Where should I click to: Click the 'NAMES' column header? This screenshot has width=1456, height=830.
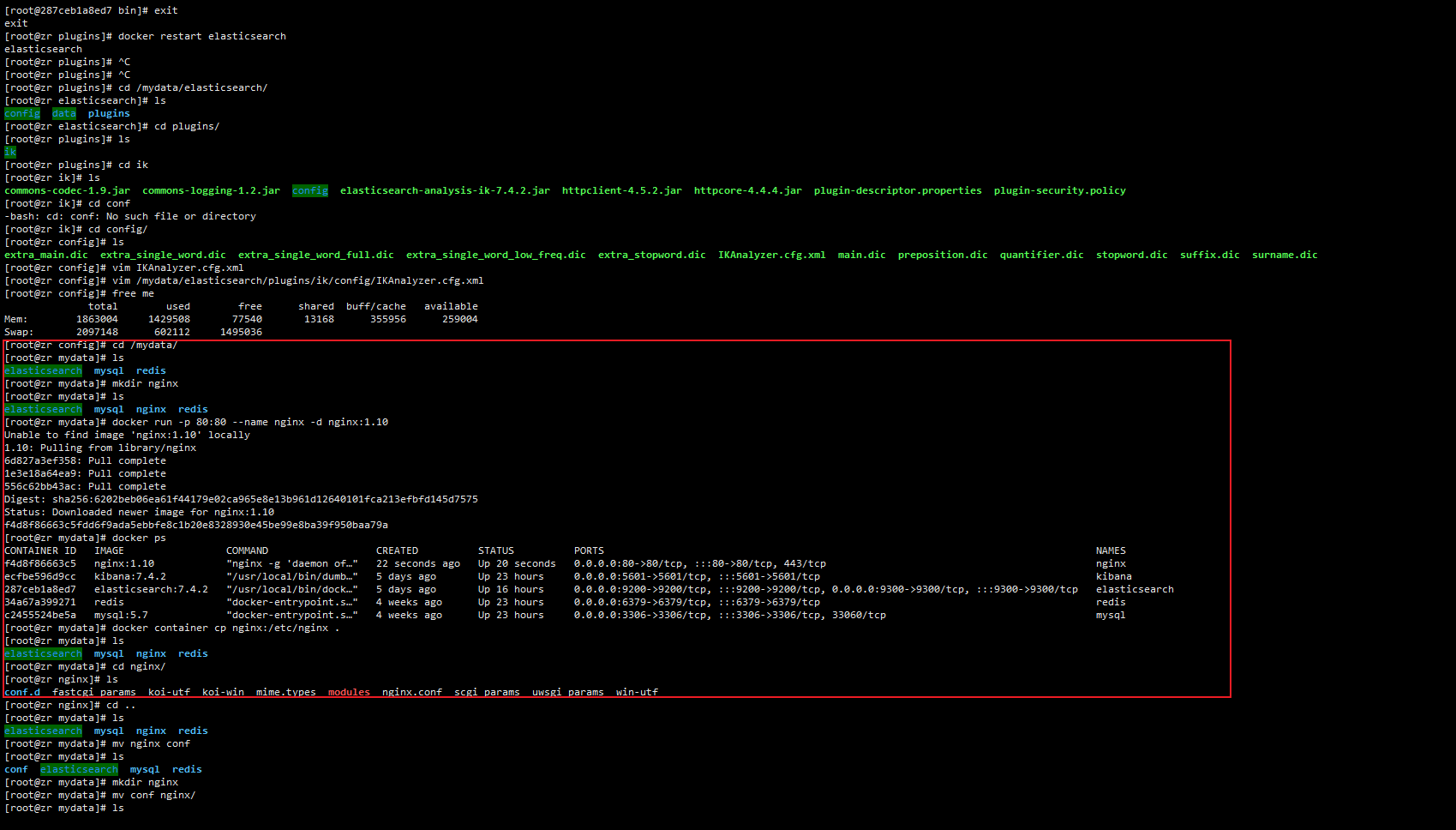pos(1111,550)
